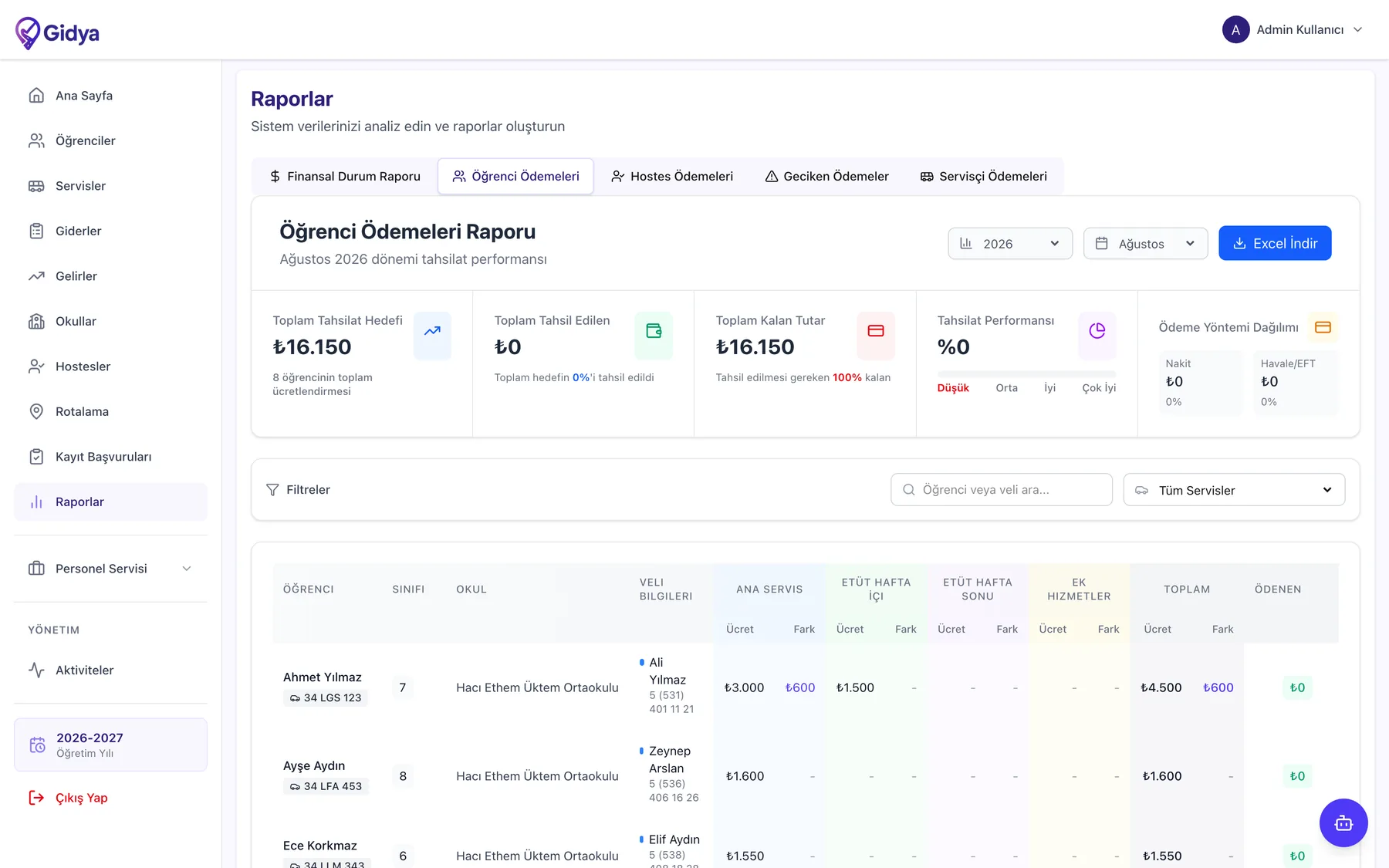
Task: Click the ANA SERVIS column header
Action: 769,589
